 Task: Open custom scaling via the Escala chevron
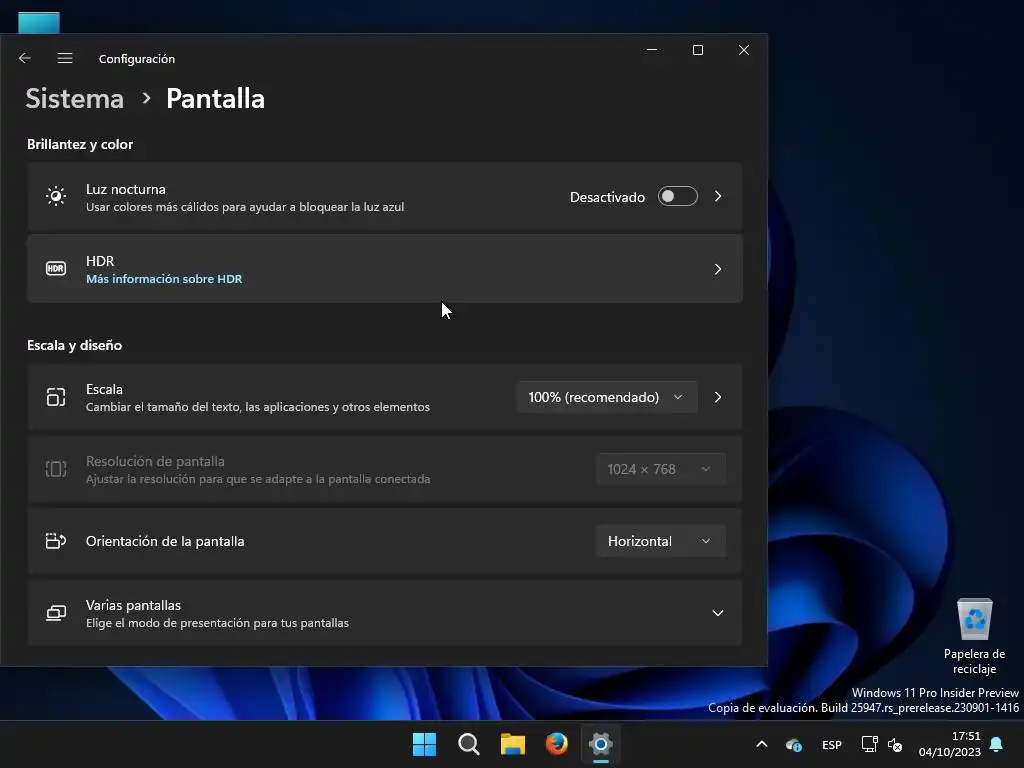pyautogui.click(x=718, y=397)
